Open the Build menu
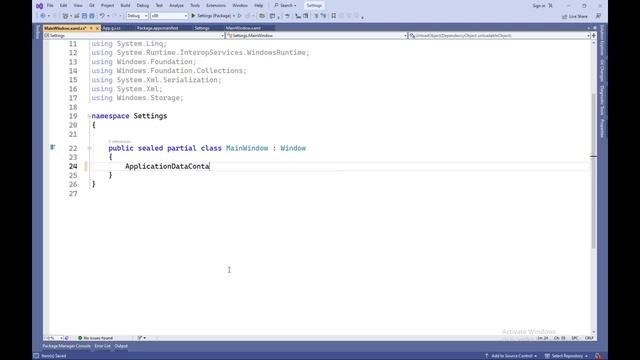The height and width of the screenshot is (360, 640). point(125,6)
